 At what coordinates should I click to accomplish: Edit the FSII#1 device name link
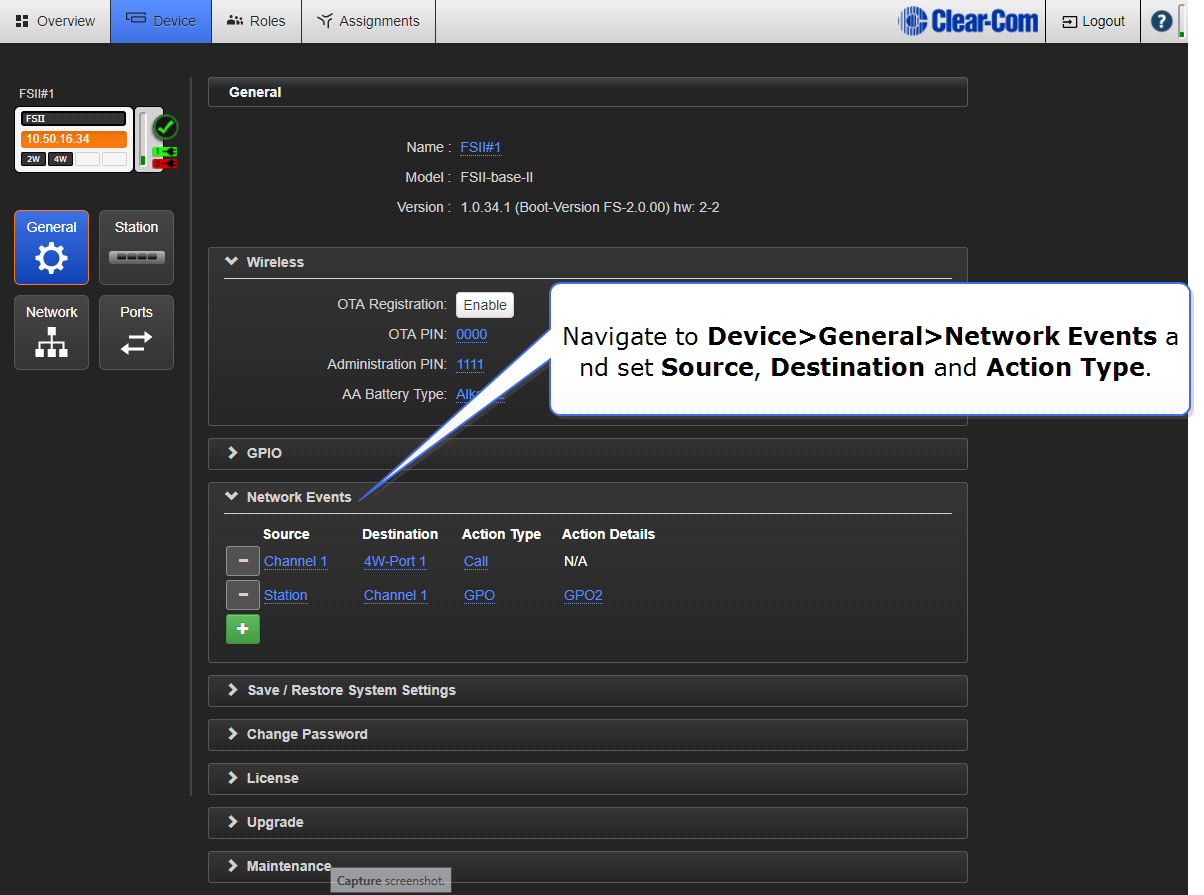tap(480, 147)
